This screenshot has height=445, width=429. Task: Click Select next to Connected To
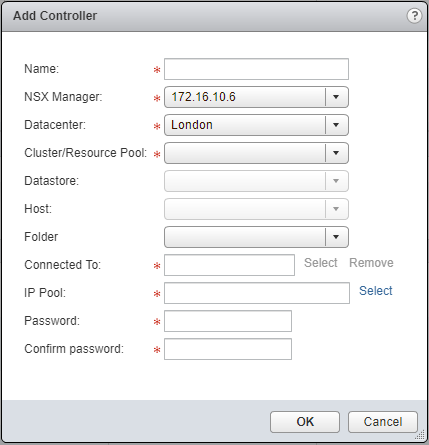coord(321,263)
